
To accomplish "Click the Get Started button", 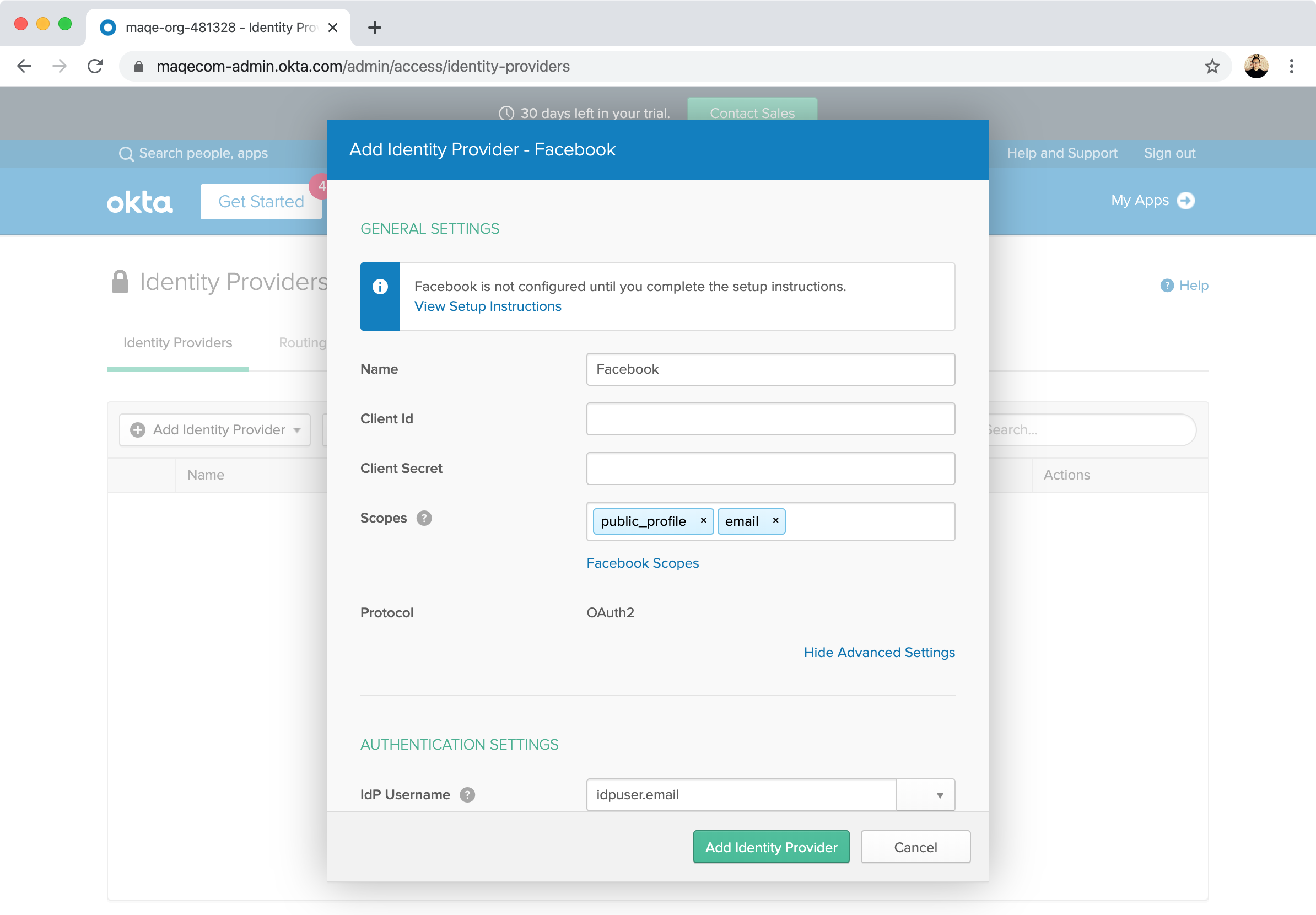I will [261, 201].
